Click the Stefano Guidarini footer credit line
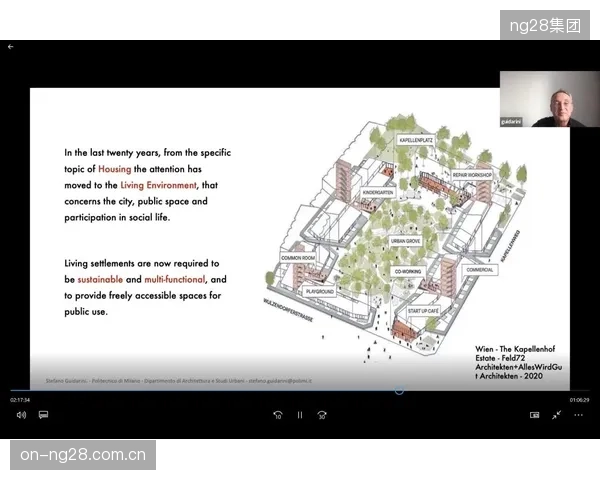Image resolution: width=600 pixels, height=480 pixels. (x=179, y=381)
